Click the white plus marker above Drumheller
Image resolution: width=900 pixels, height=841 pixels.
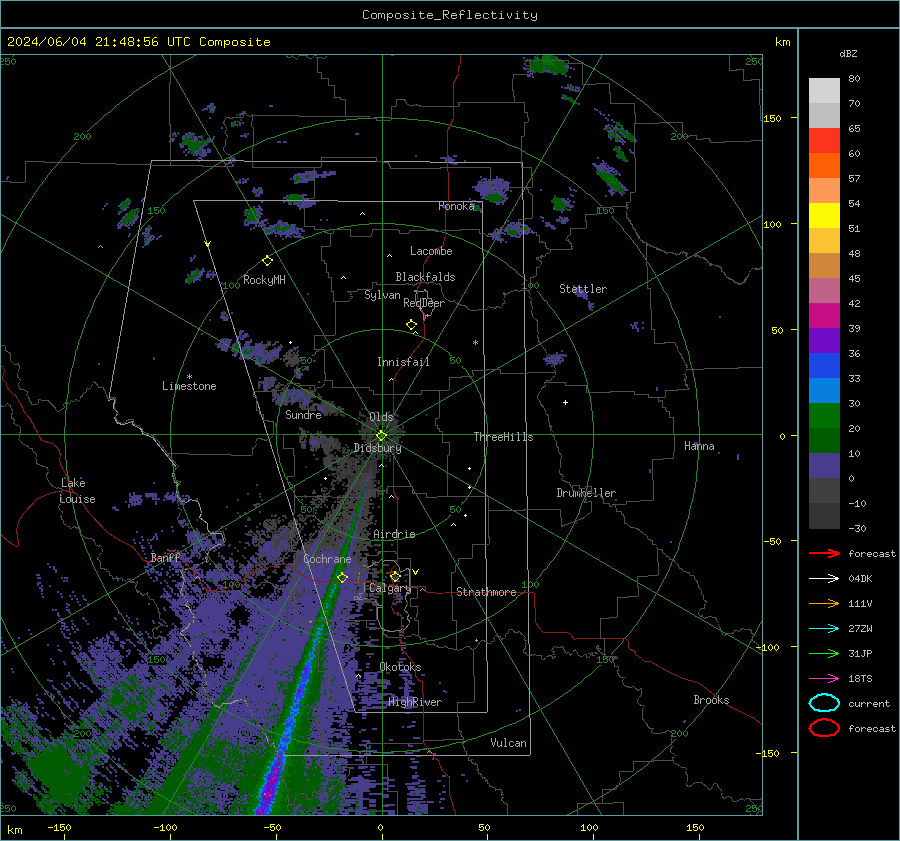tap(565, 402)
